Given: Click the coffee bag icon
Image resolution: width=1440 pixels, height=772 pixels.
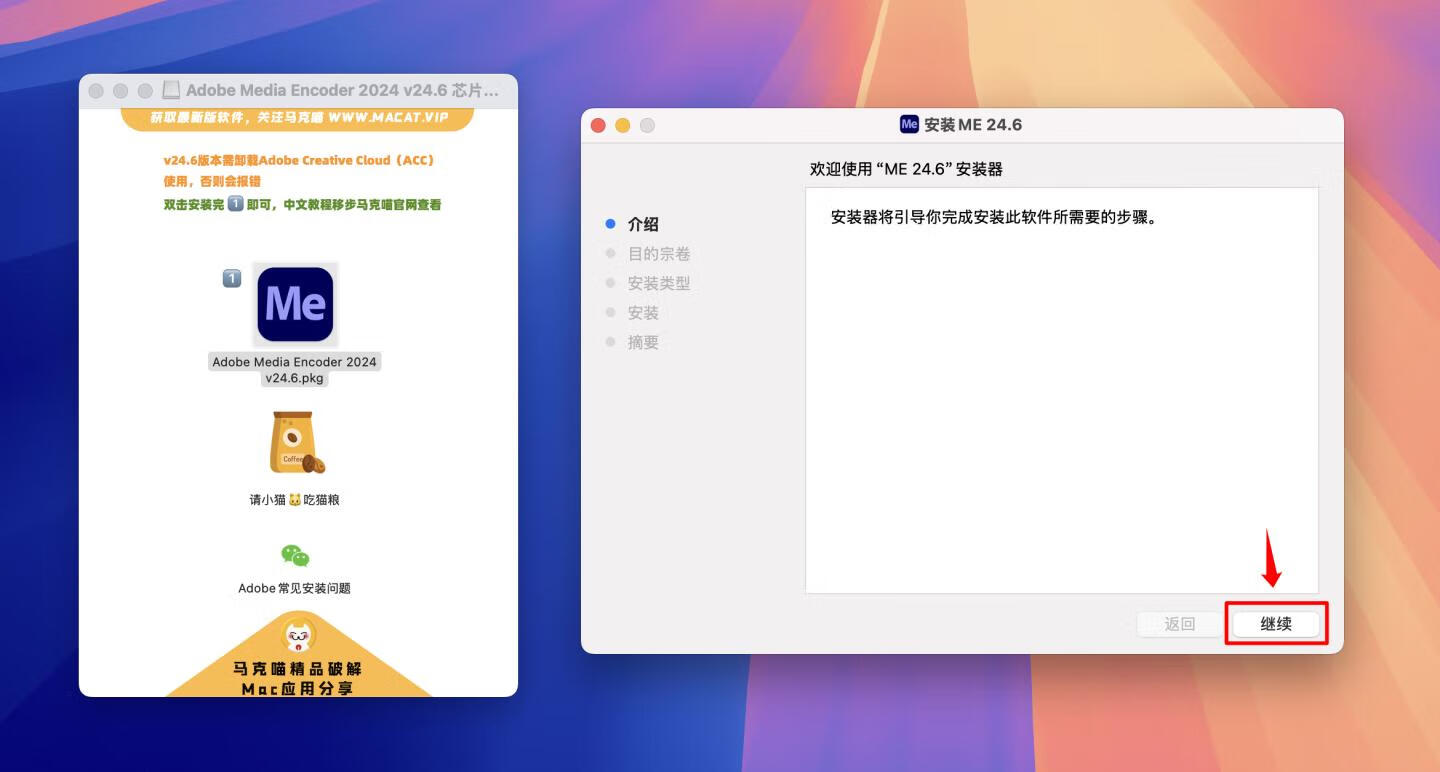Looking at the screenshot, I should point(296,443).
